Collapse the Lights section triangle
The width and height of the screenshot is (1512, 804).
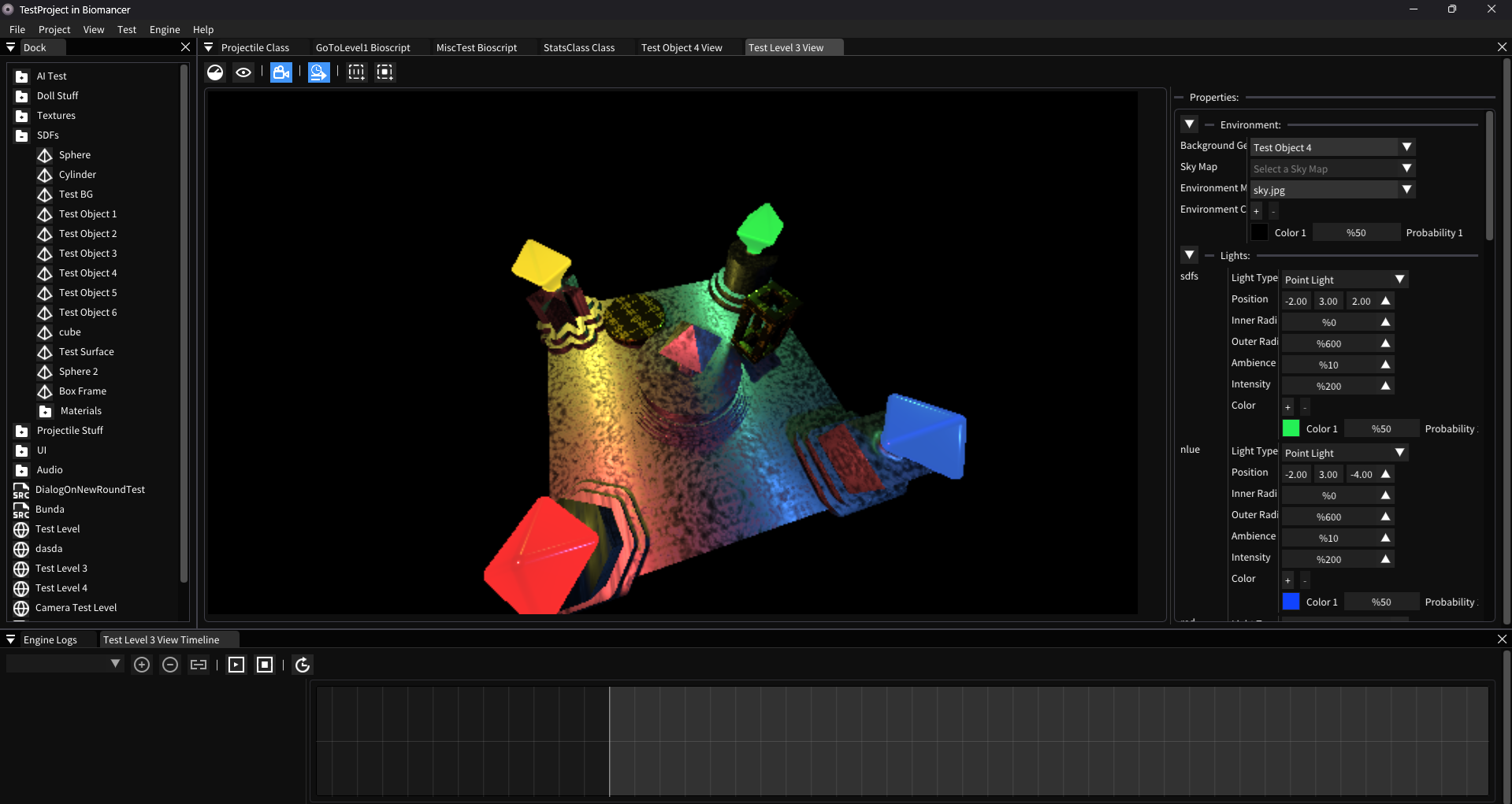point(1190,255)
